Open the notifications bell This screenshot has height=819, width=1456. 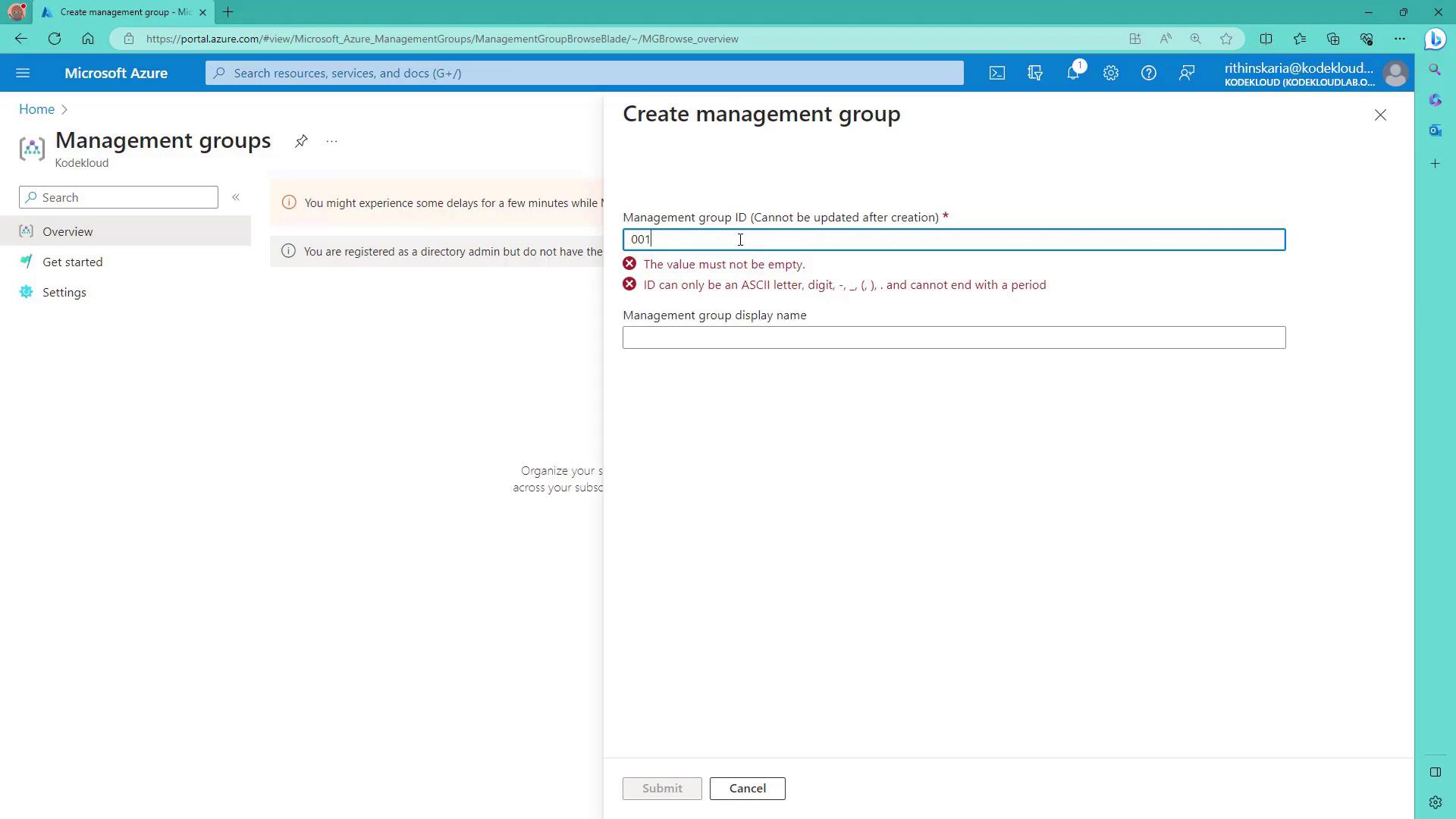click(1073, 73)
